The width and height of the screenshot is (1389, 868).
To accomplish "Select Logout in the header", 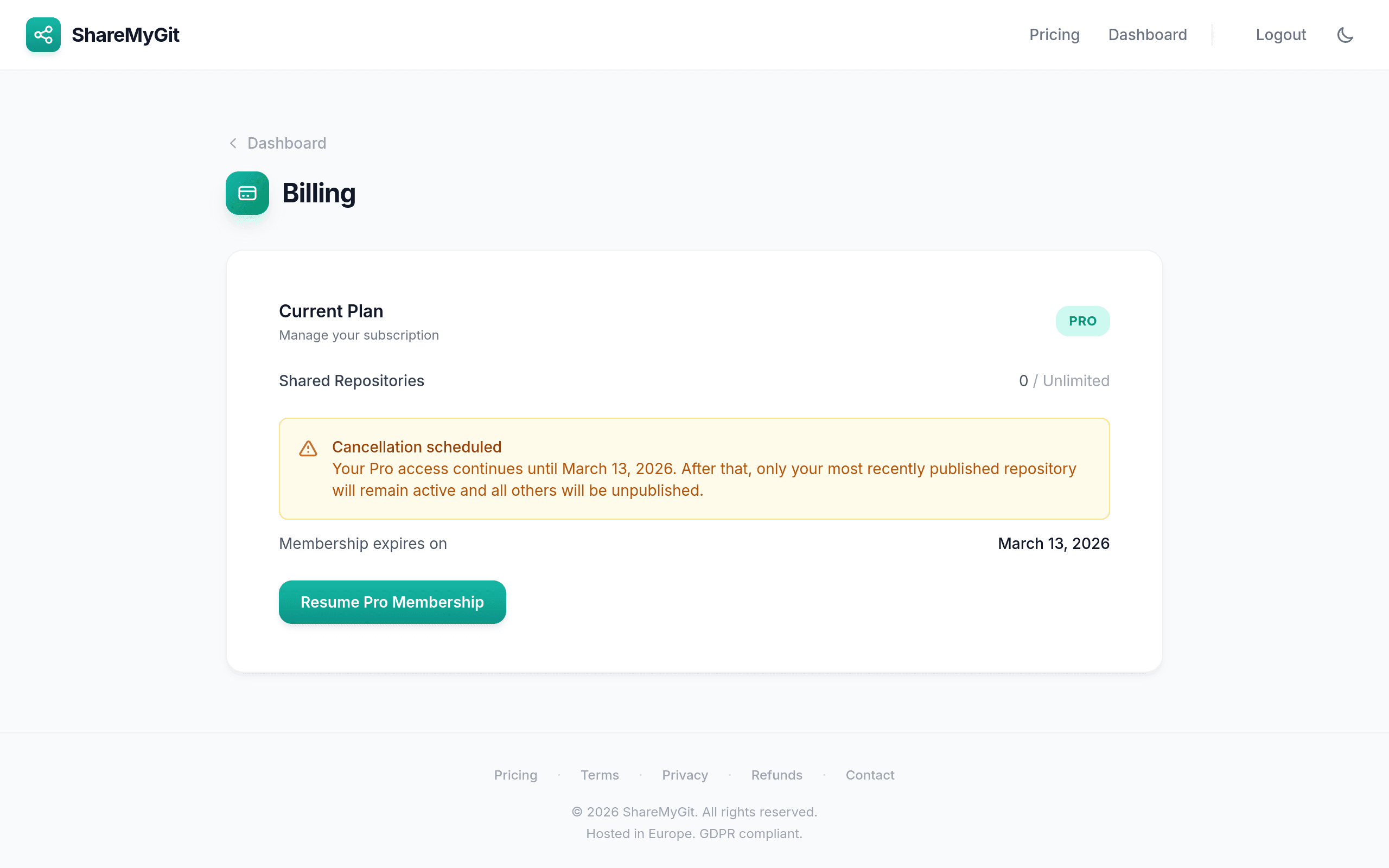I will (x=1280, y=34).
